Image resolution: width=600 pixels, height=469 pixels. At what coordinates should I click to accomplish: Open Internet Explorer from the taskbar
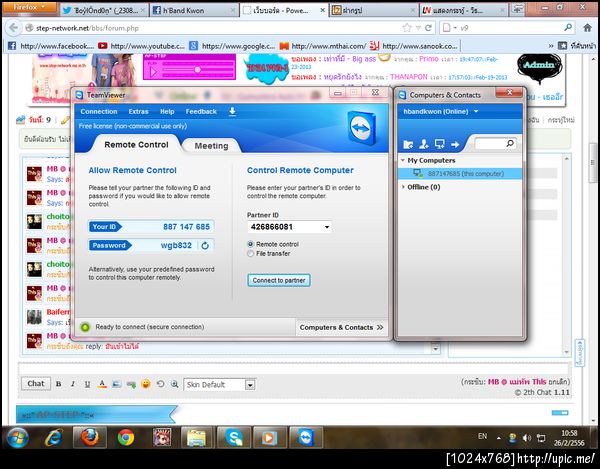(54, 438)
